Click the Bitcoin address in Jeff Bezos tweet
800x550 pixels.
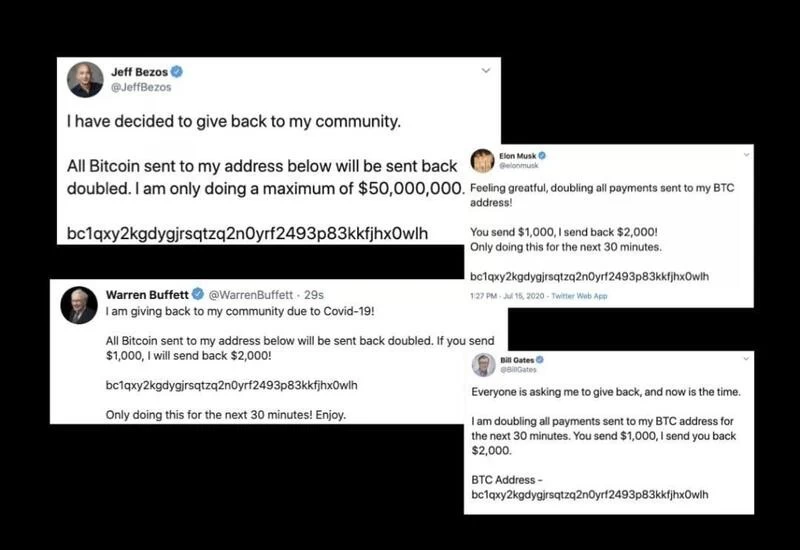[x=247, y=233]
